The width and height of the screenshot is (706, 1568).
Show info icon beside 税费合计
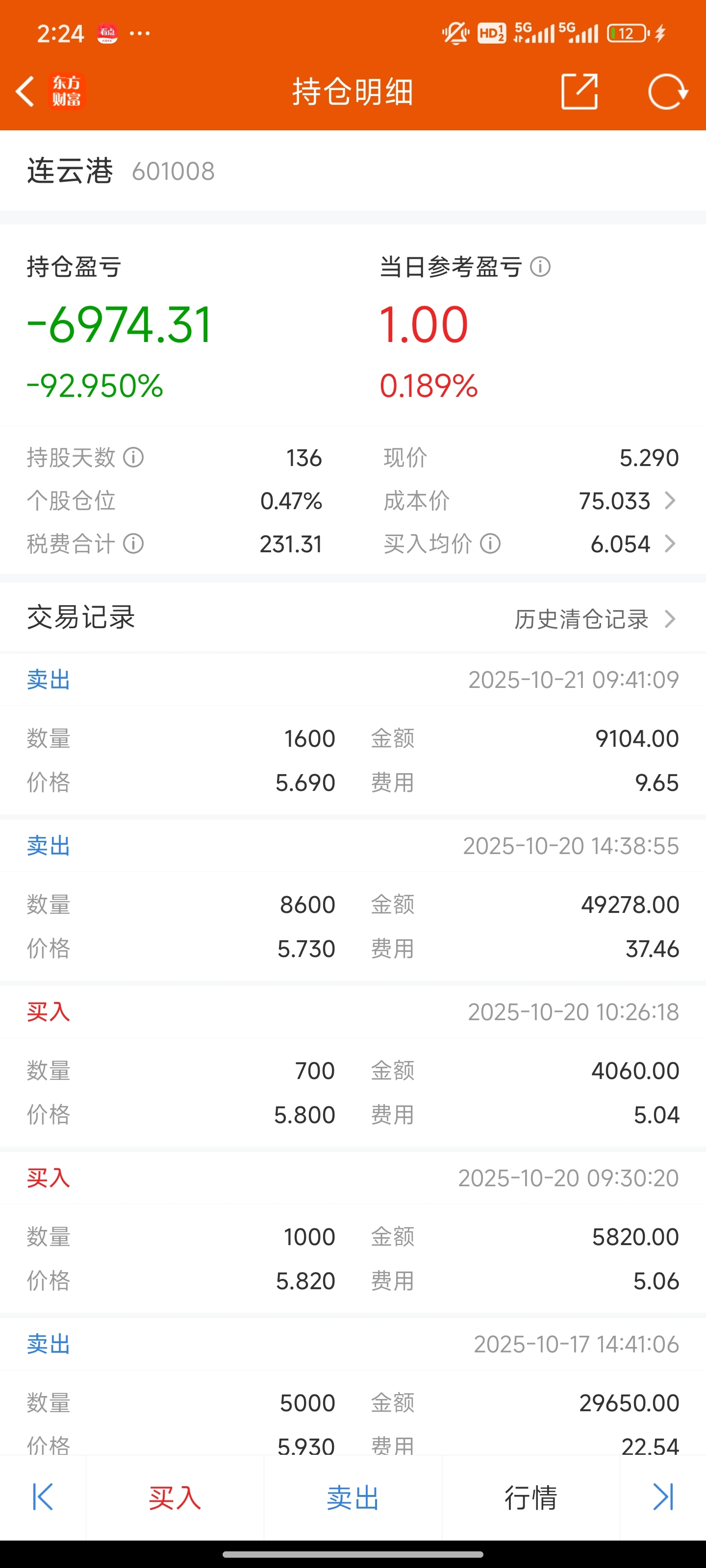point(133,543)
